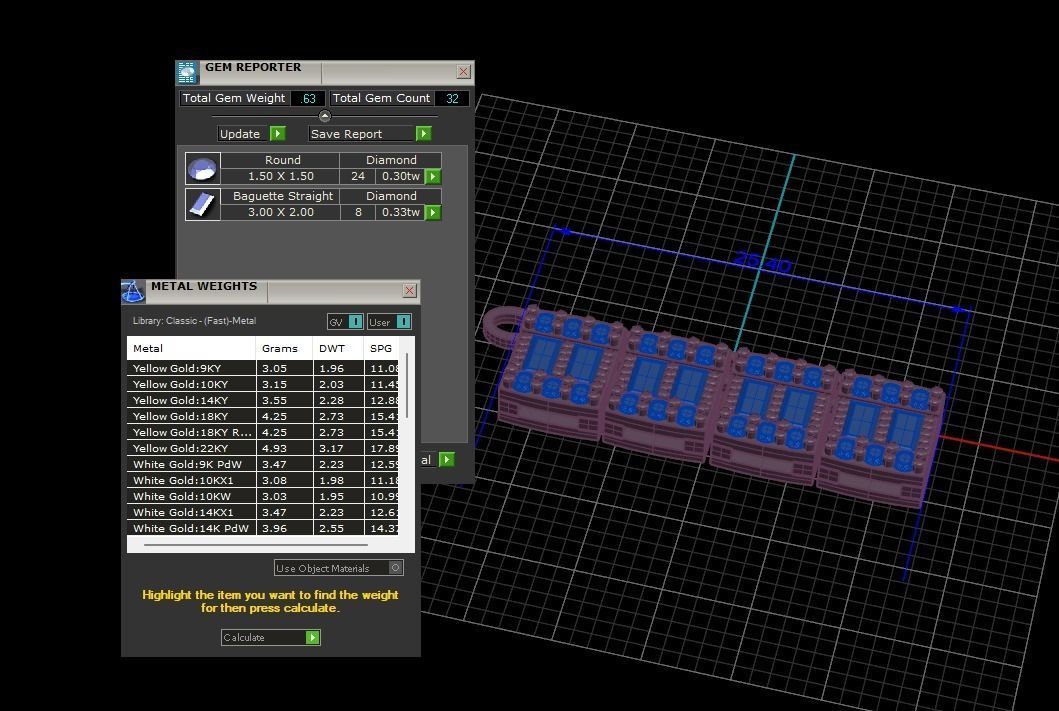Select the White Gold:14KX1 row
This screenshot has height=711, width=1059.
tap(263, 512)
